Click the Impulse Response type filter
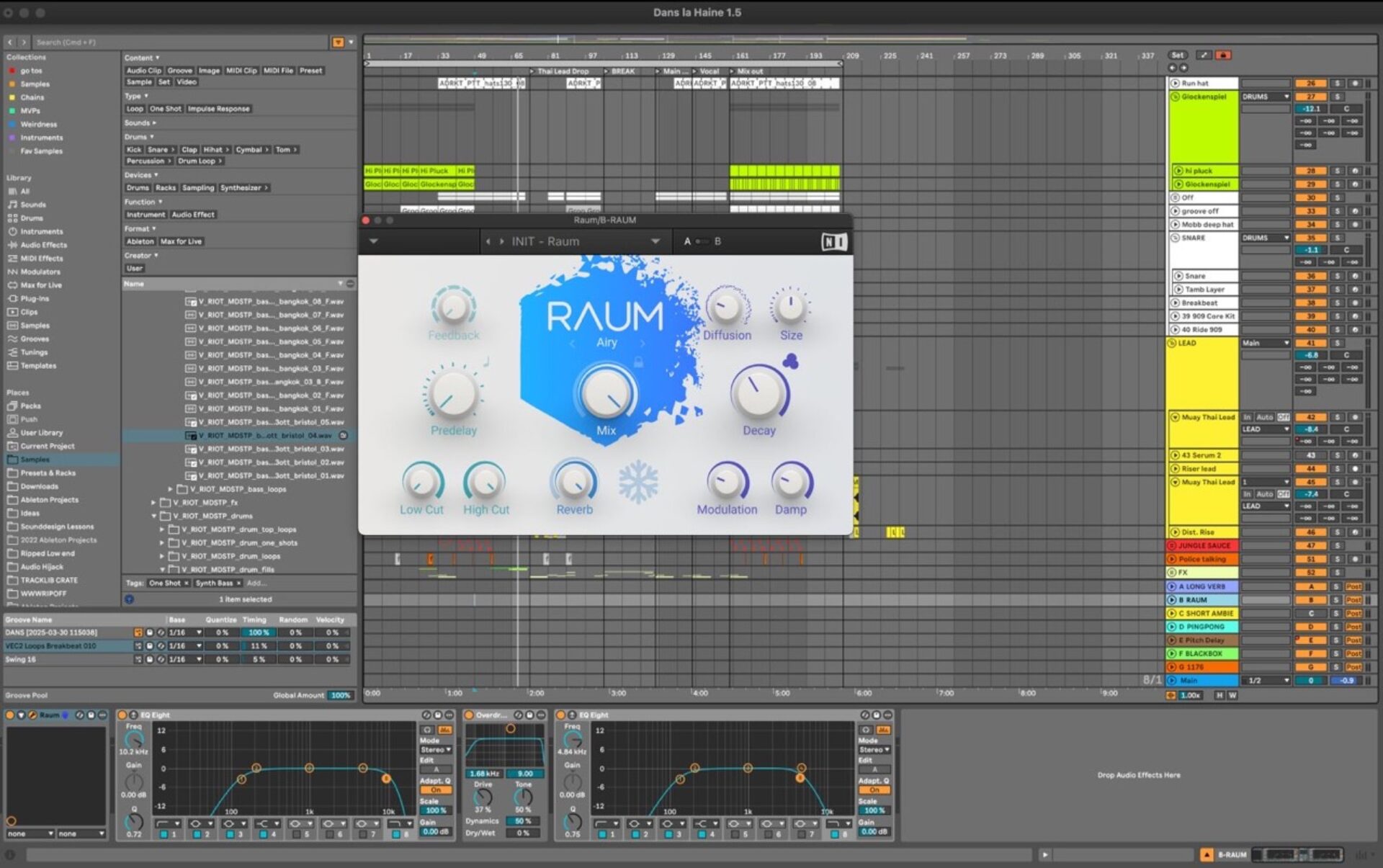This screenshot has height=868, width=1383. pyautogui.click(x=218, y=108)
